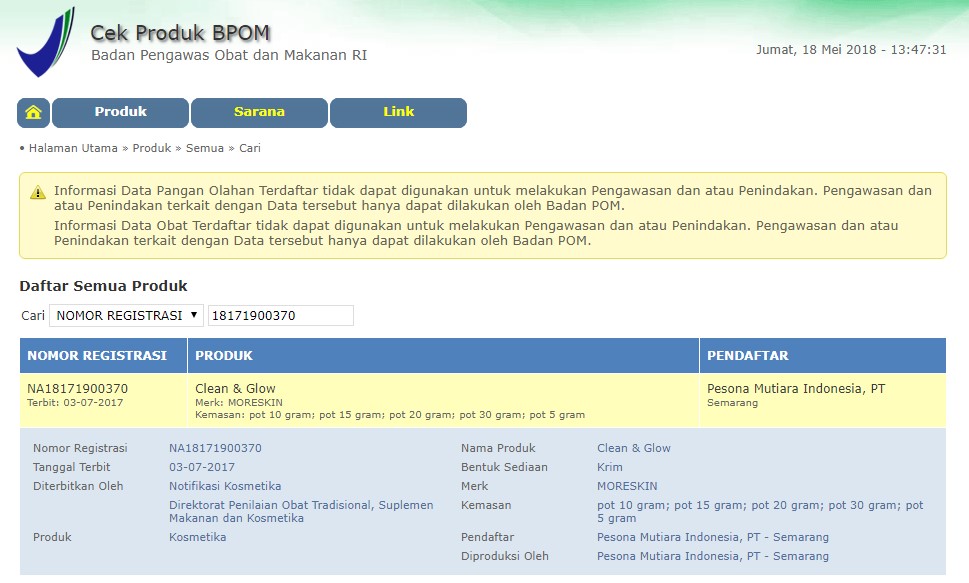Click the date and time text at top right

click(851, 50)
